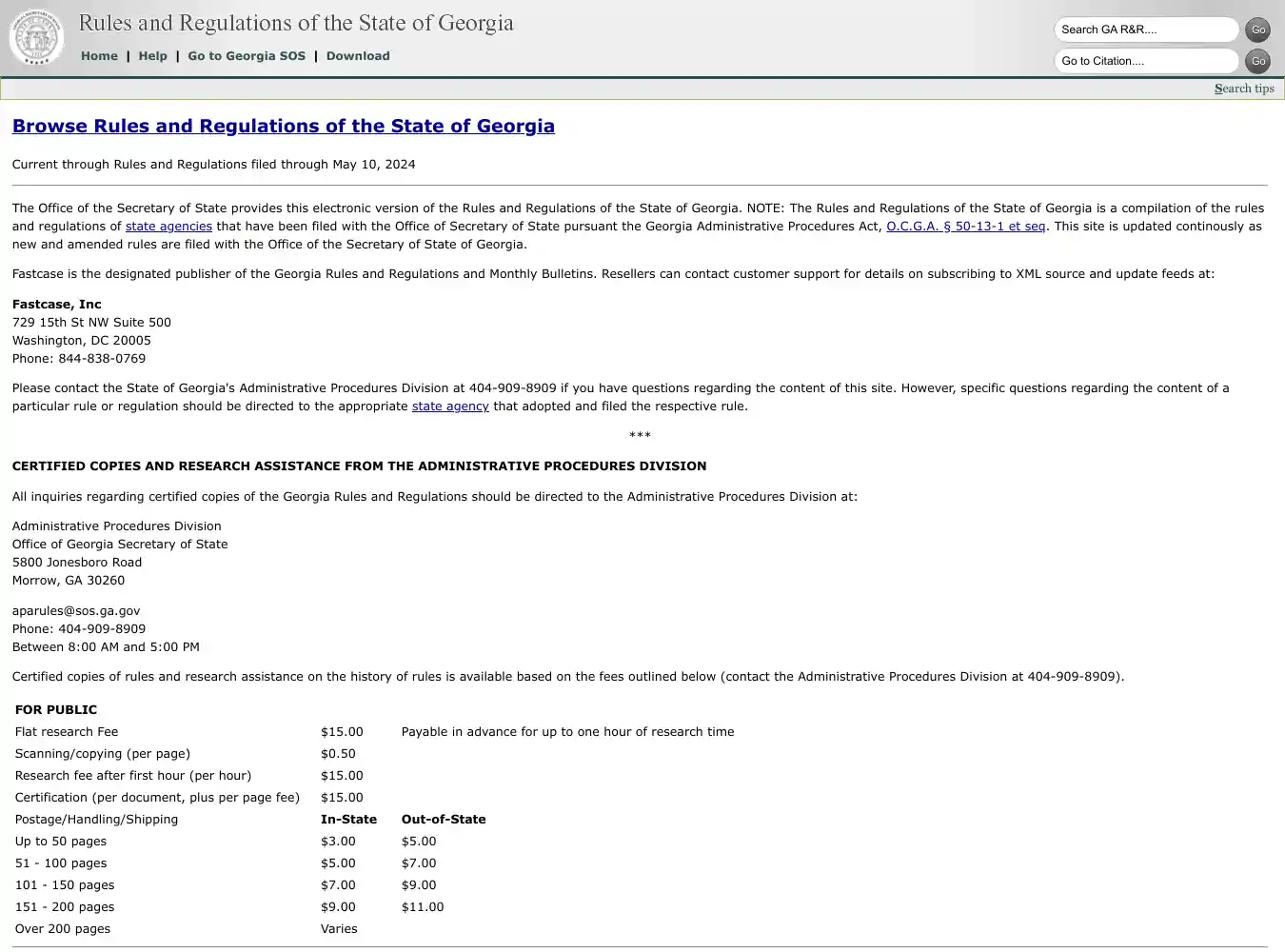Click the FOR PUBLIC table heading
The height and width of the screenshot is (952, 1285).
(56, 710)
